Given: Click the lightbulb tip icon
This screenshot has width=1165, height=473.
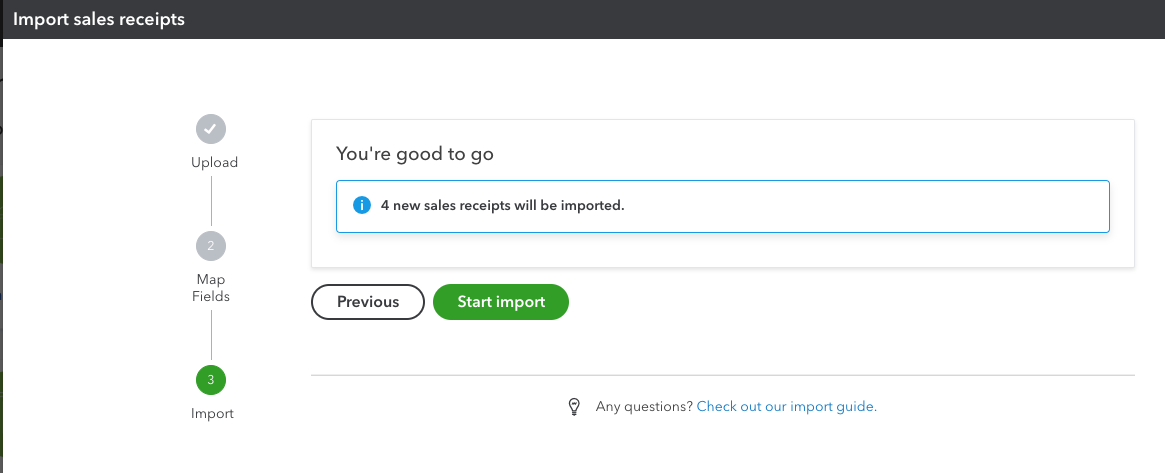Looking at the screenshot, I should (x=574, y=406).
